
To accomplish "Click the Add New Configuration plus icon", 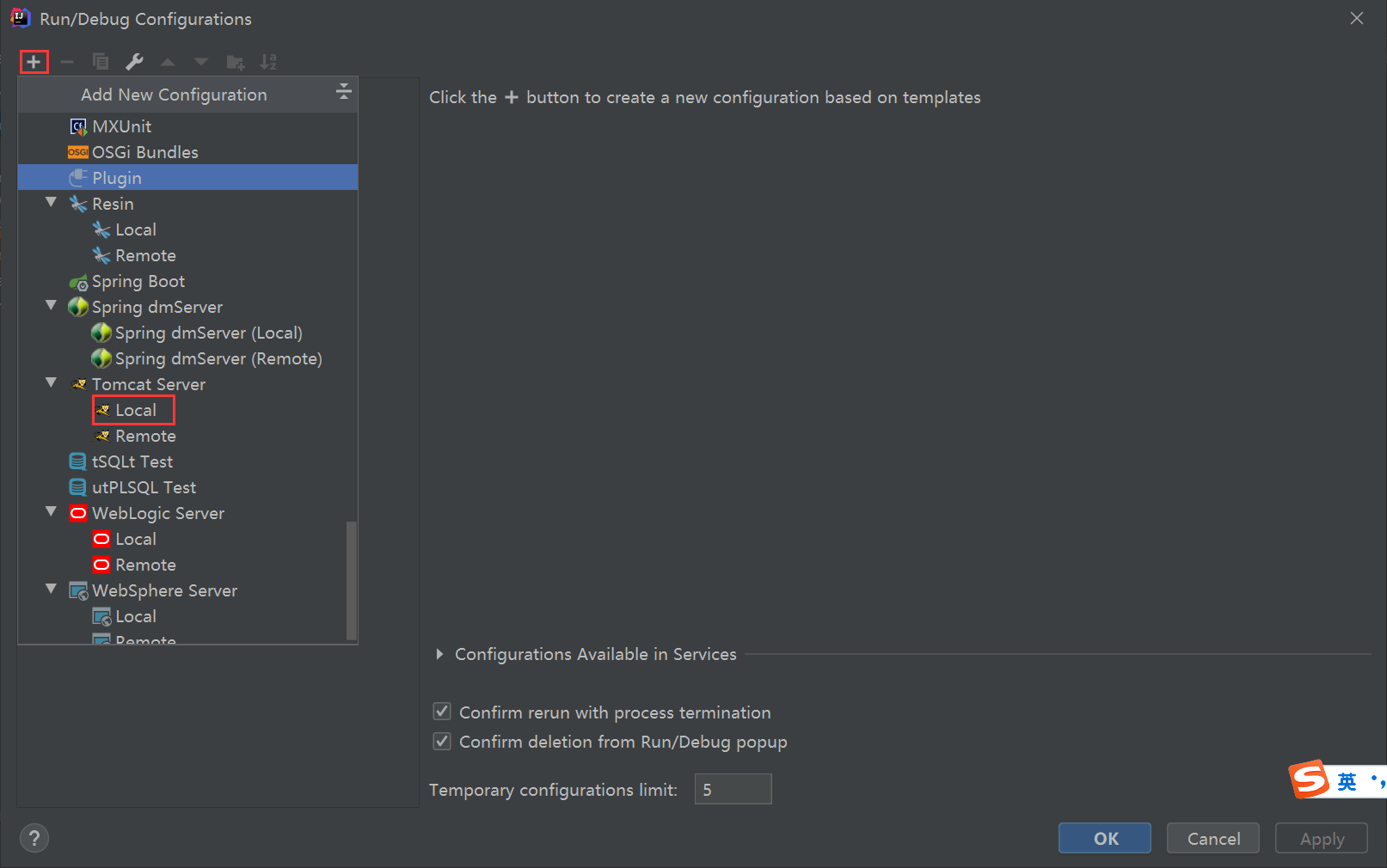I will 34,62.
